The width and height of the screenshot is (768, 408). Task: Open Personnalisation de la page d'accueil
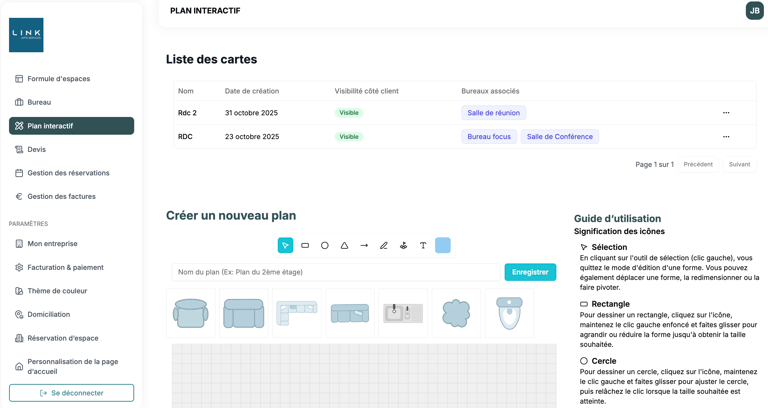coord(72,366)
